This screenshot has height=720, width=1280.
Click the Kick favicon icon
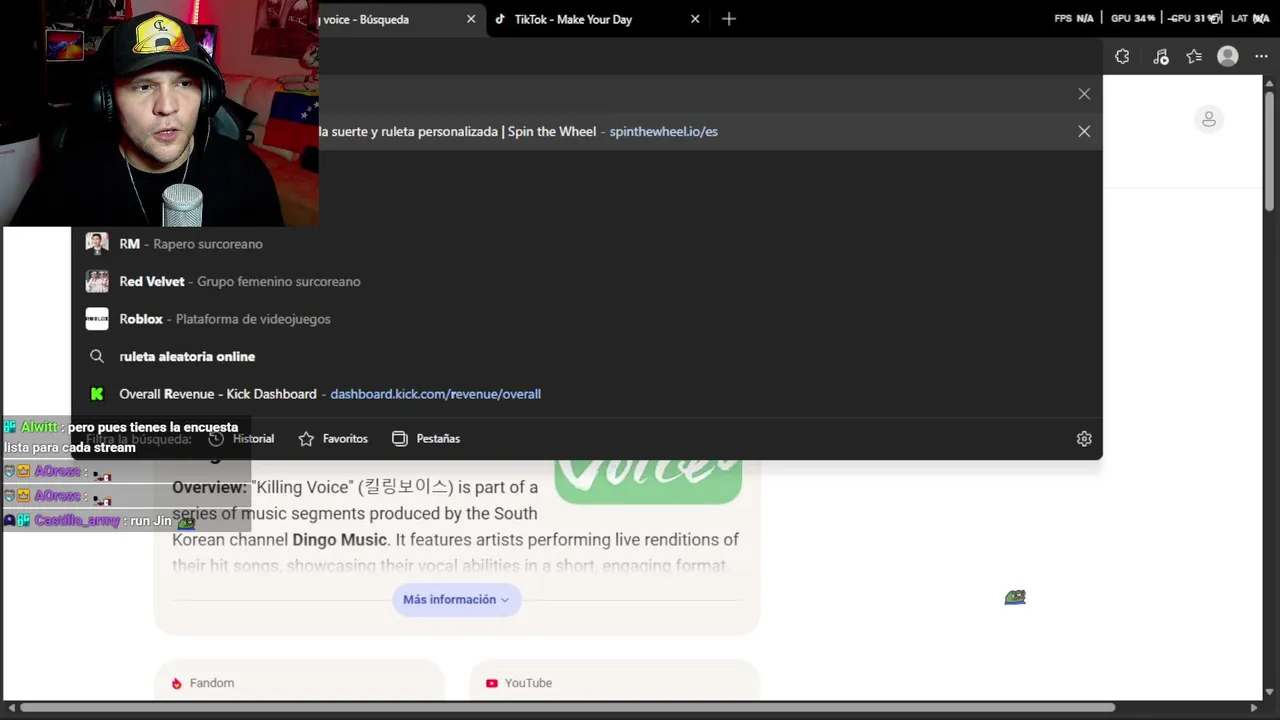tap(97, 394)
